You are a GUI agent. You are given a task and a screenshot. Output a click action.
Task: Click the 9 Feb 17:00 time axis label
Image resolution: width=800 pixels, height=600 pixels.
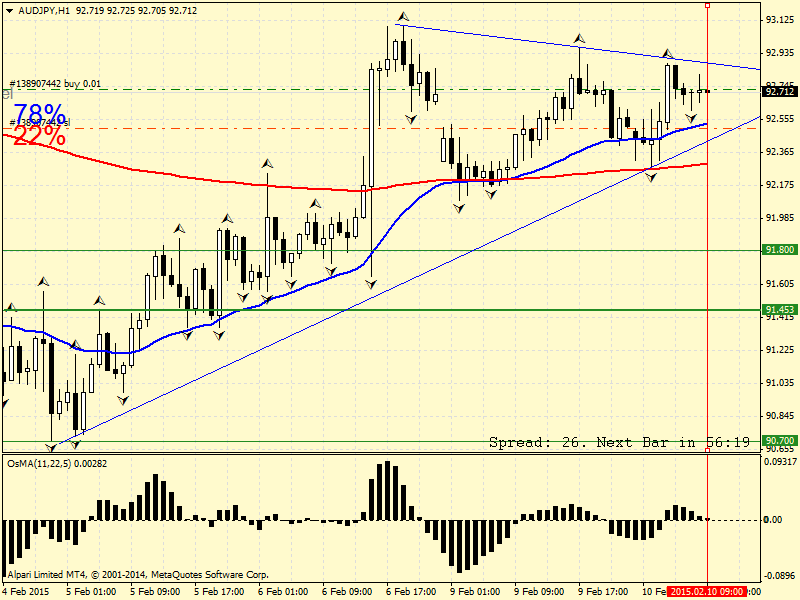[x=603, y=592]
